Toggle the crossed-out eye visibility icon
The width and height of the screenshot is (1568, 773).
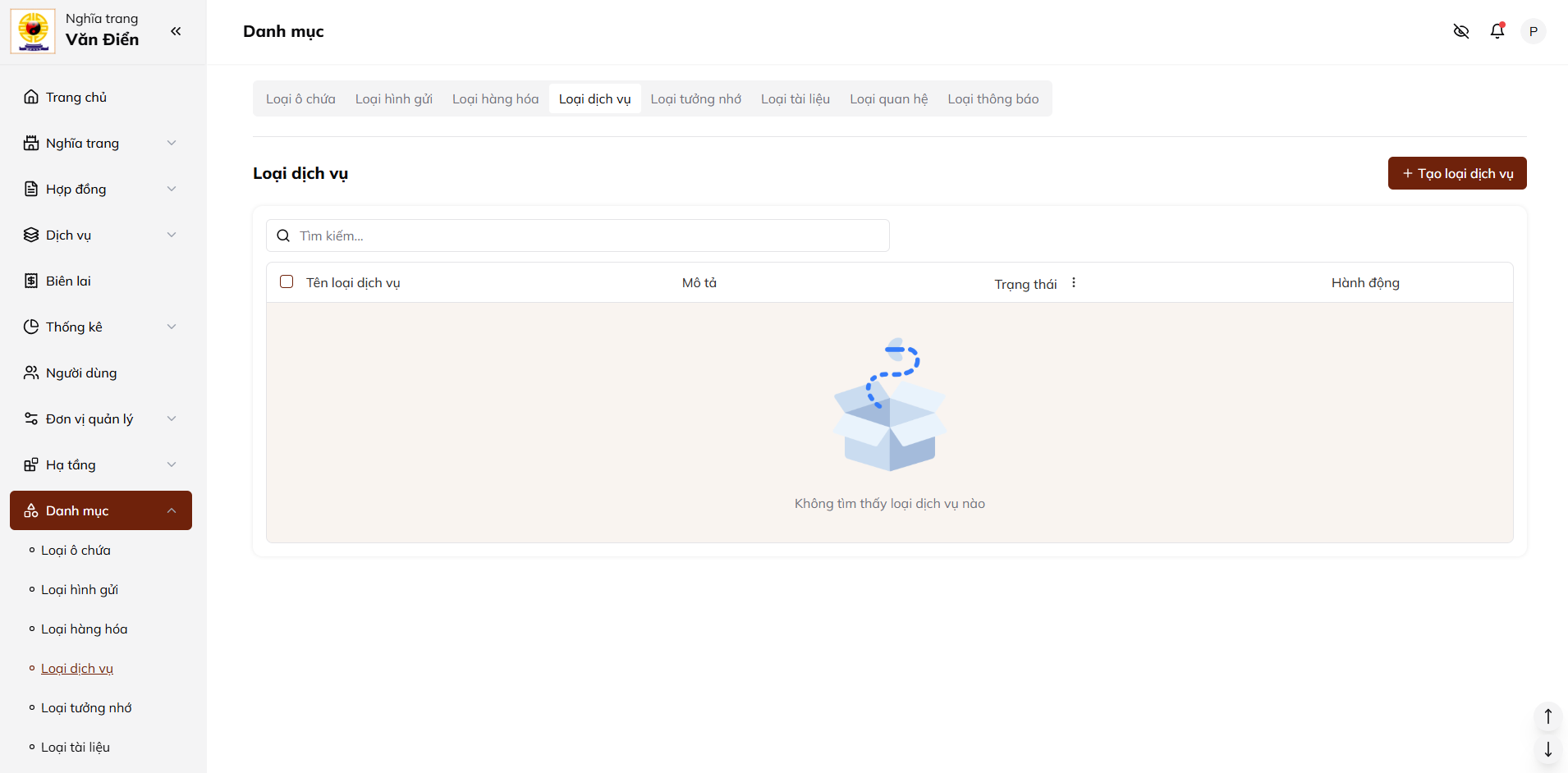coord(1461,31)
